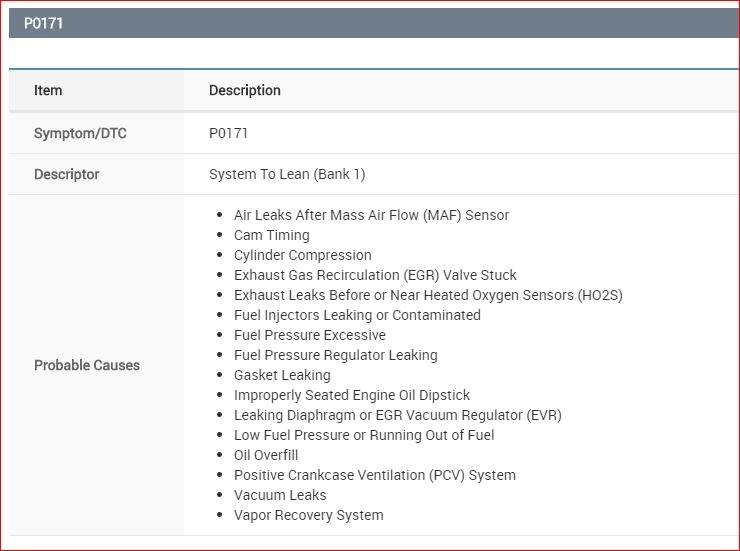Select Low Fuel Pressure or Running Out of Fuel
The width and height of the screenshot is (740, 551).
point(364,435)
